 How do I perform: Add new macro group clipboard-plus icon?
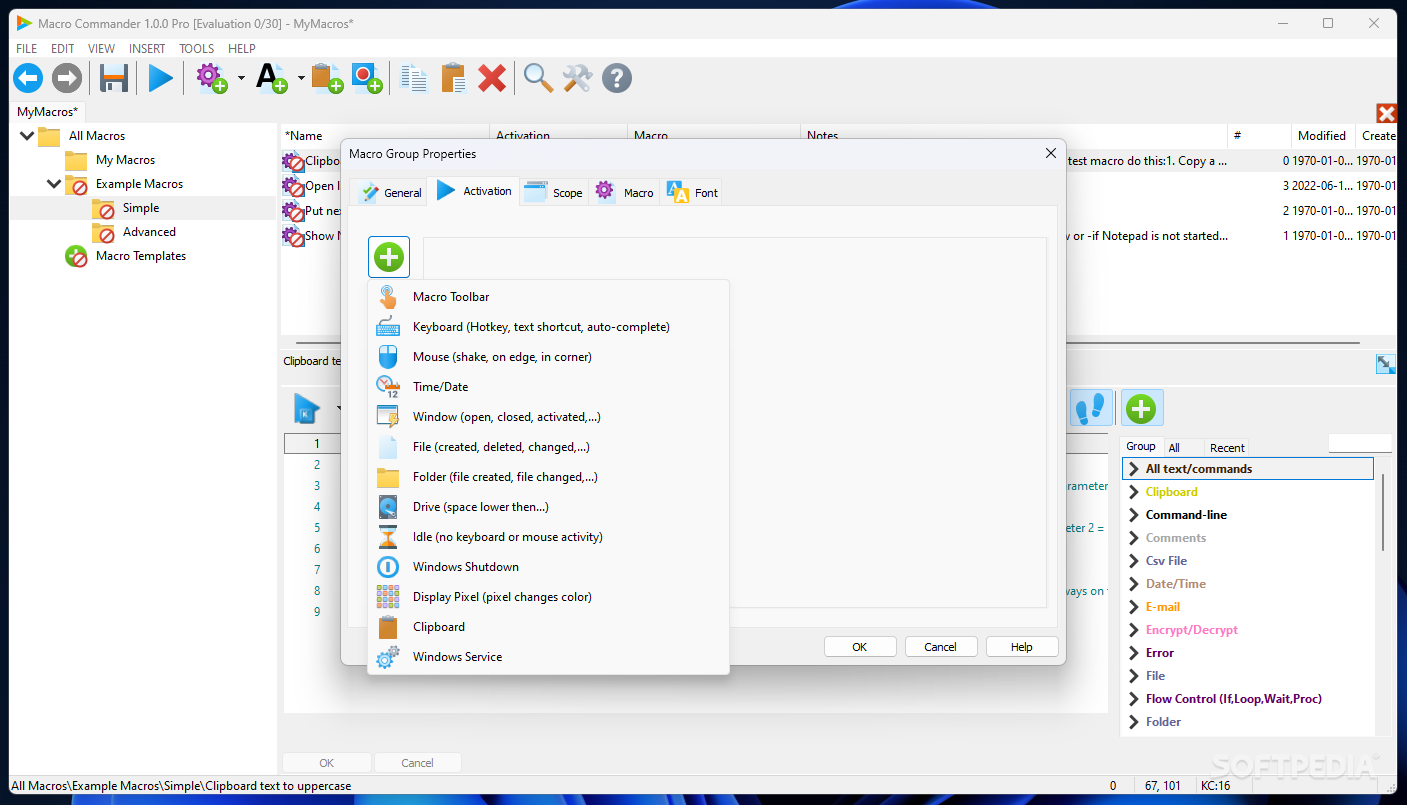(x=327, y=78)
